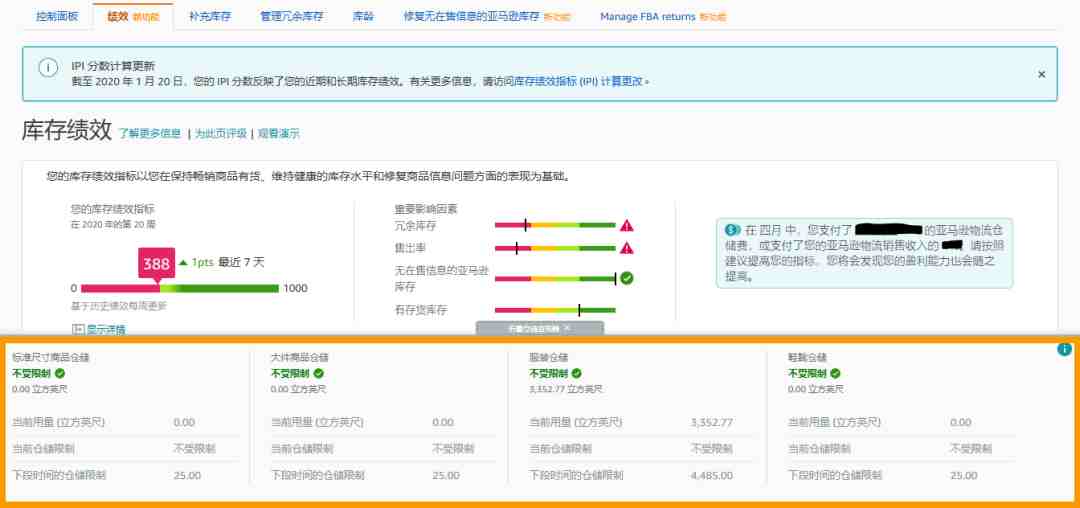Click the red warning icon beside 冗余库存

coord(627,226)
